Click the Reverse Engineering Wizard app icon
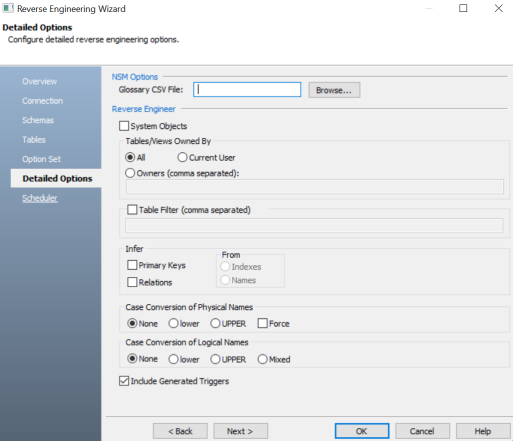Image resolution: width=513 pixels, height=441 pixels. tap(8, 8)
